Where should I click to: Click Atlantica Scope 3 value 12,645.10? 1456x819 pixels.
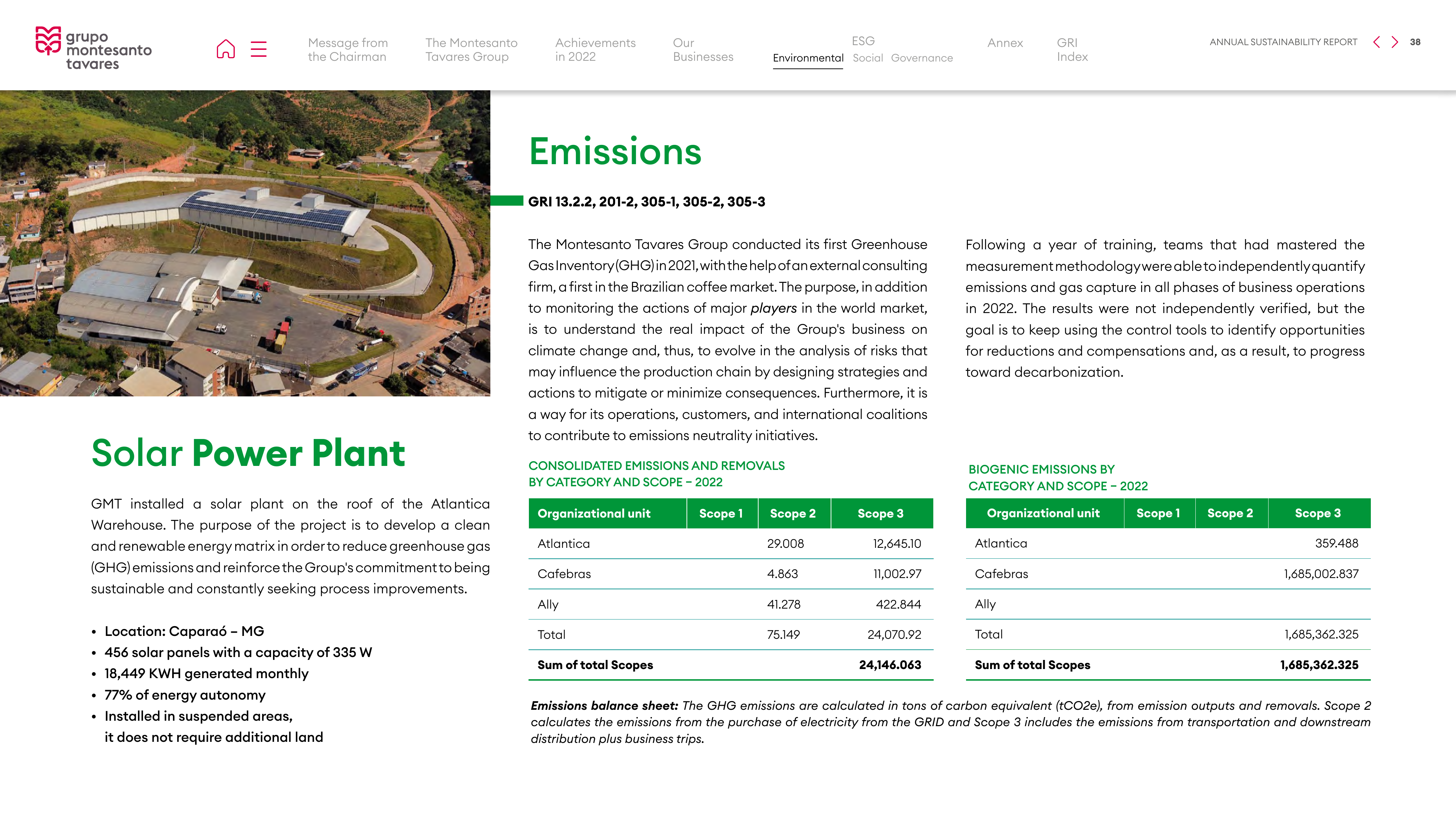pyautogui.click(x=897, y=544)
